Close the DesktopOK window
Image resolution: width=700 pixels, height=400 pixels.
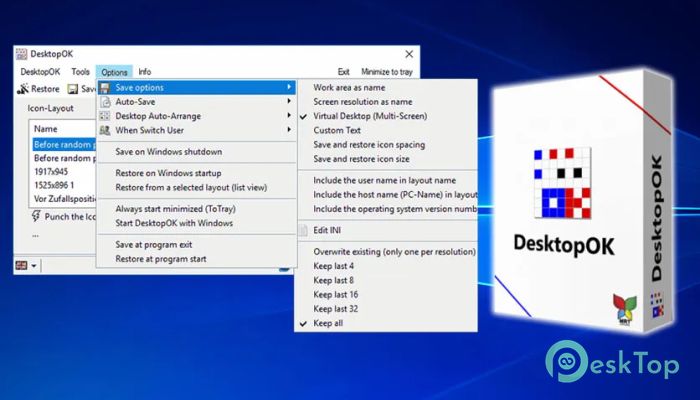[x=409, y=54]
